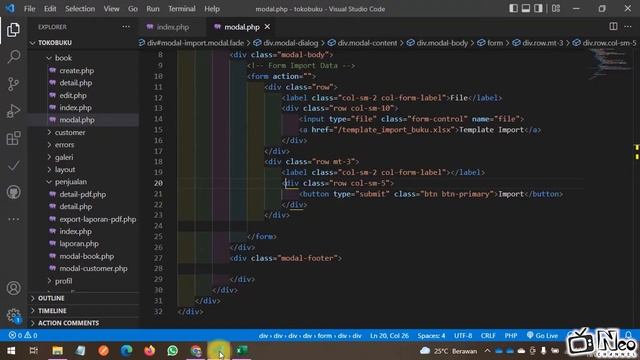Change encoding via UTF-8 status item

[x=463, y=336]
